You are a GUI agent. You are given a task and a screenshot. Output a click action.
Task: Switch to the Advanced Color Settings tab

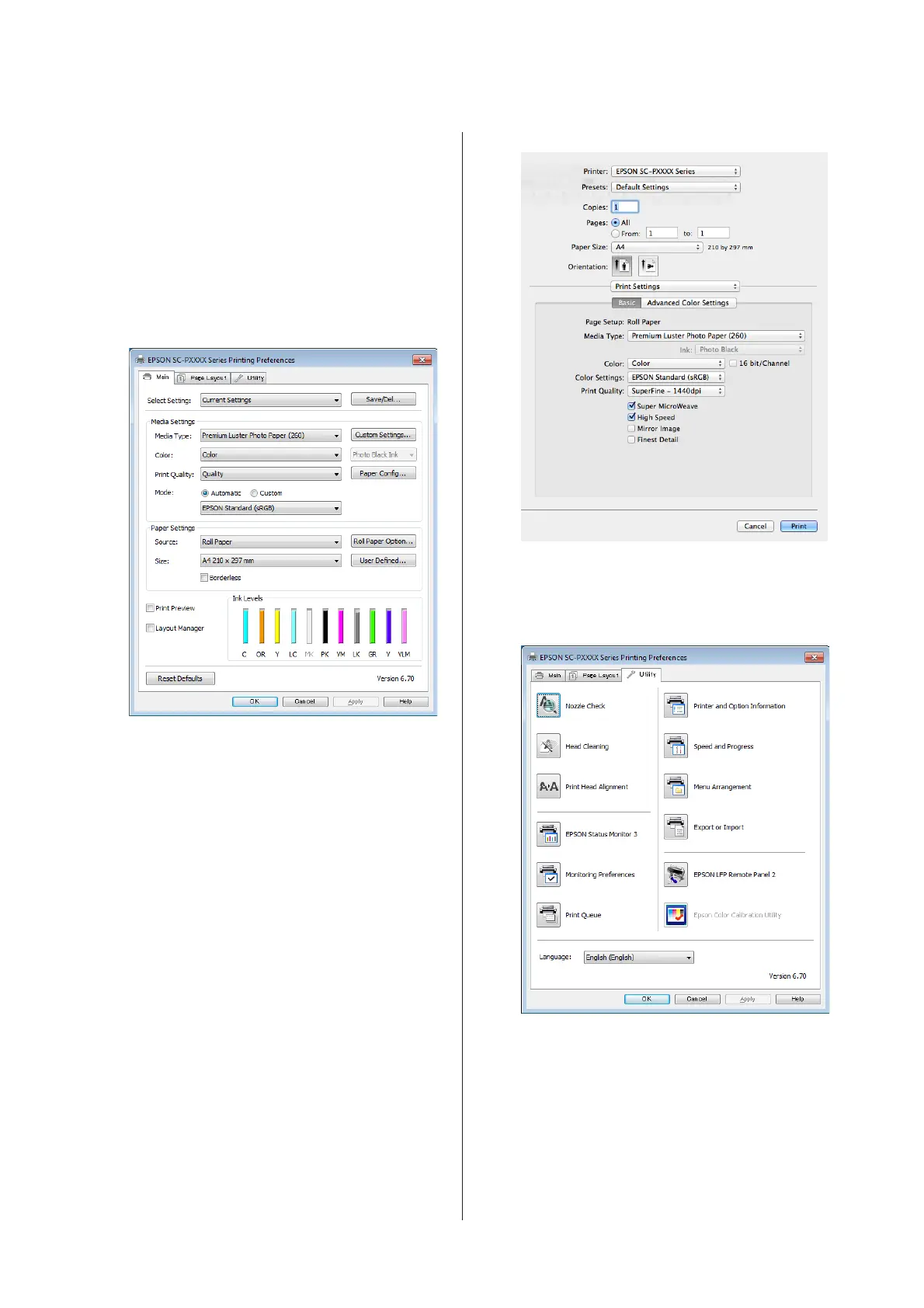(688, 303)
